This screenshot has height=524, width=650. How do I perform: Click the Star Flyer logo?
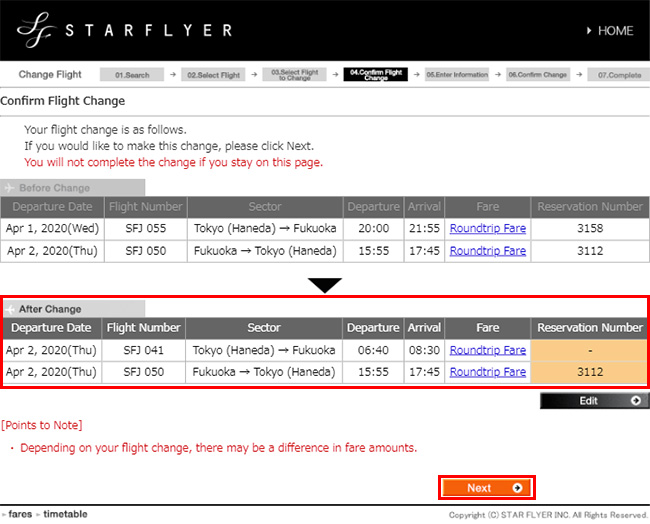(x=124, y=30)
